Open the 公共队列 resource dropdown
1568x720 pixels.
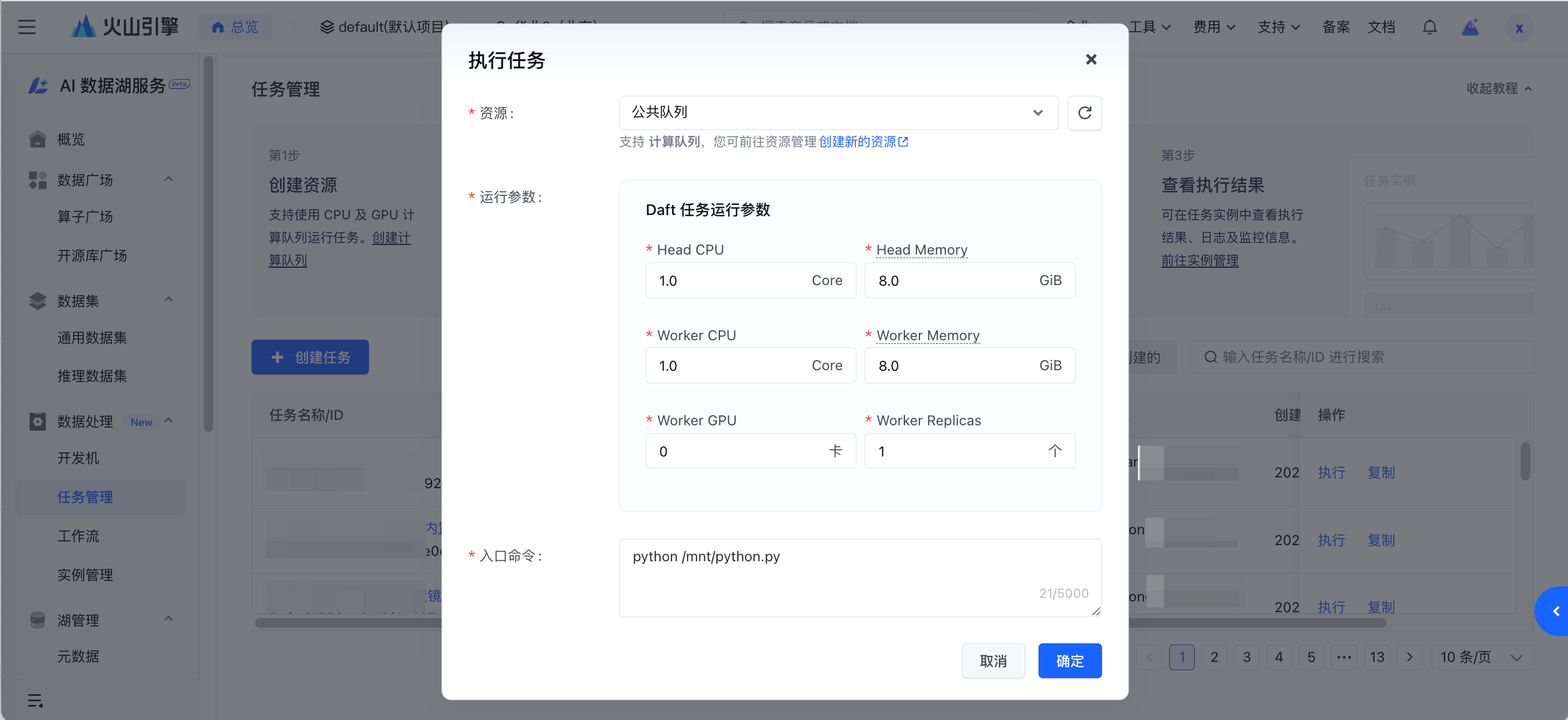click(838, 113)
